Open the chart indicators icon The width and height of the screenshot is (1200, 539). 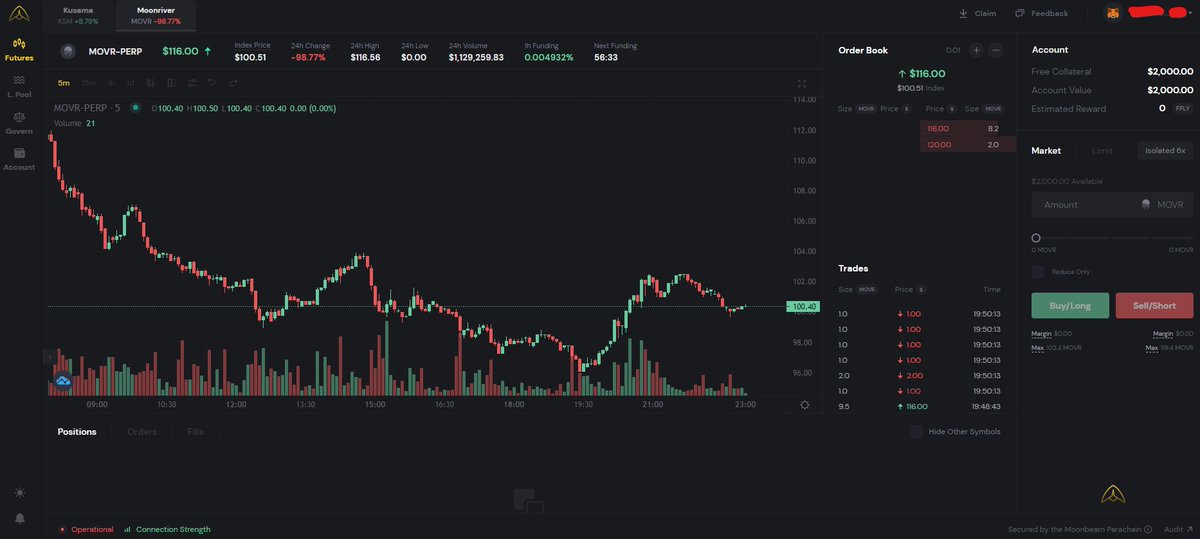[151, 83]
